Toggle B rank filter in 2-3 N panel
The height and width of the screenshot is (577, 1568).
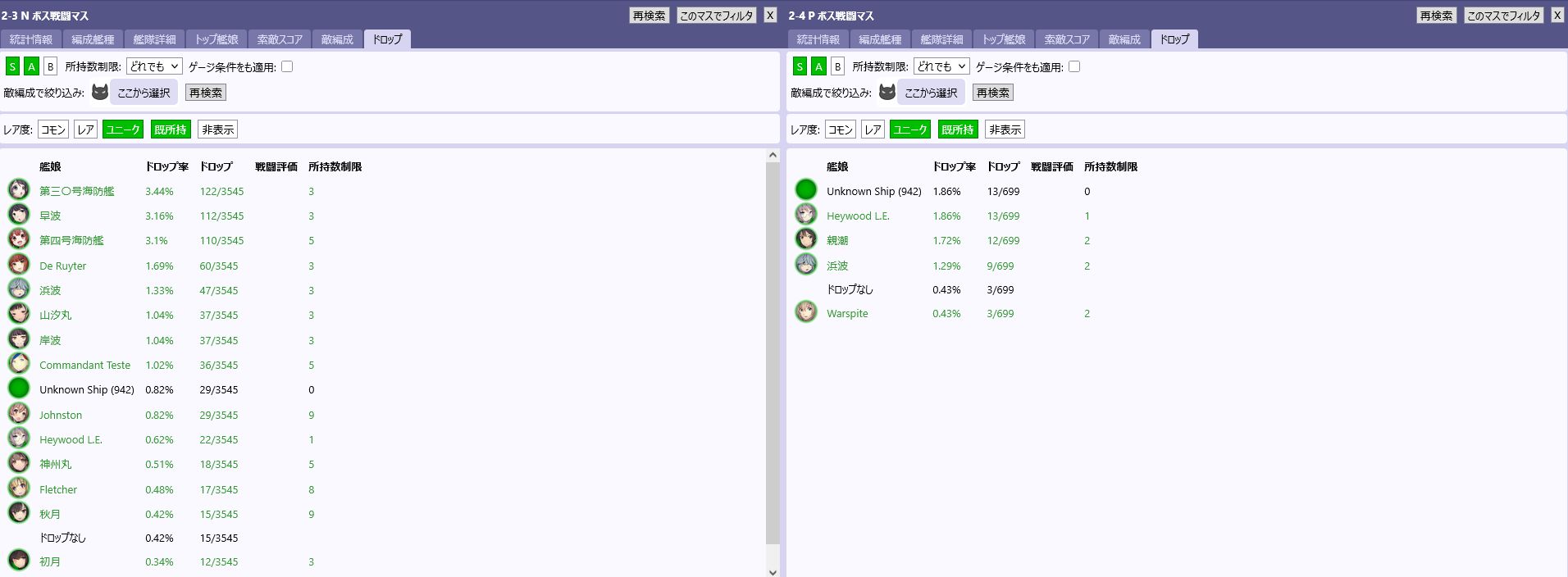tap(50, 66)
